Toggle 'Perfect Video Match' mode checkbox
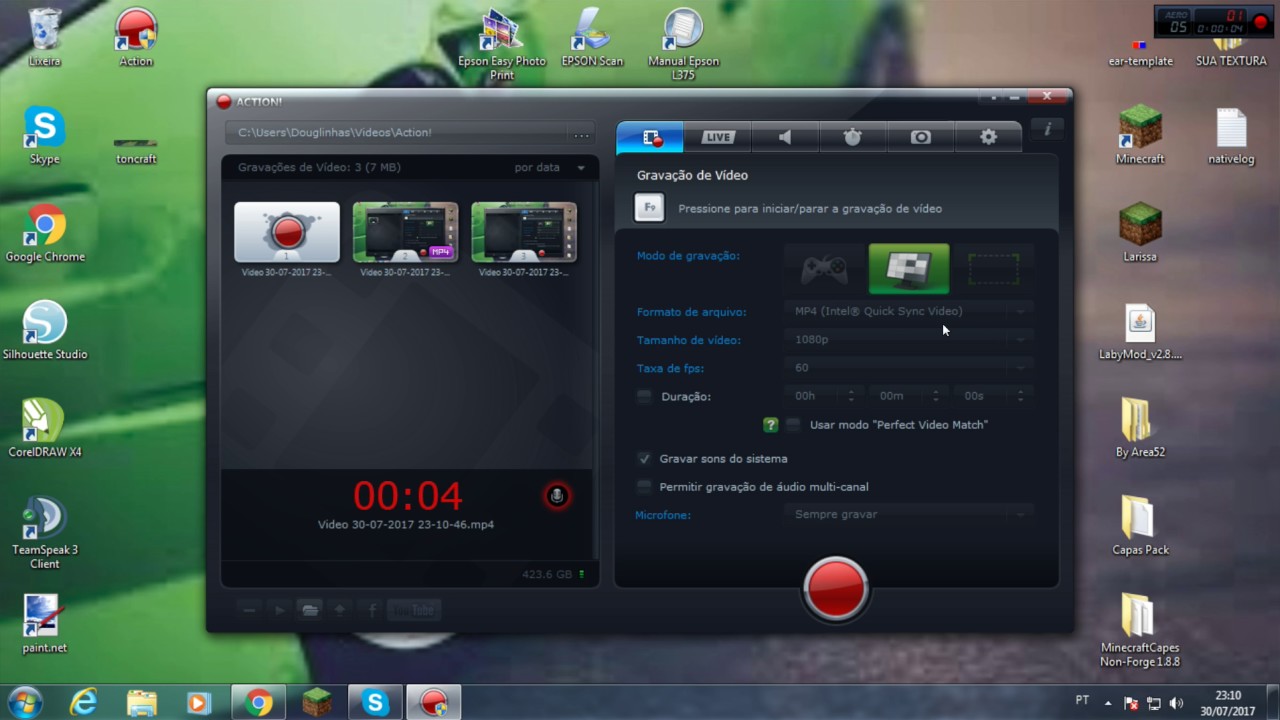 (793, 425)
